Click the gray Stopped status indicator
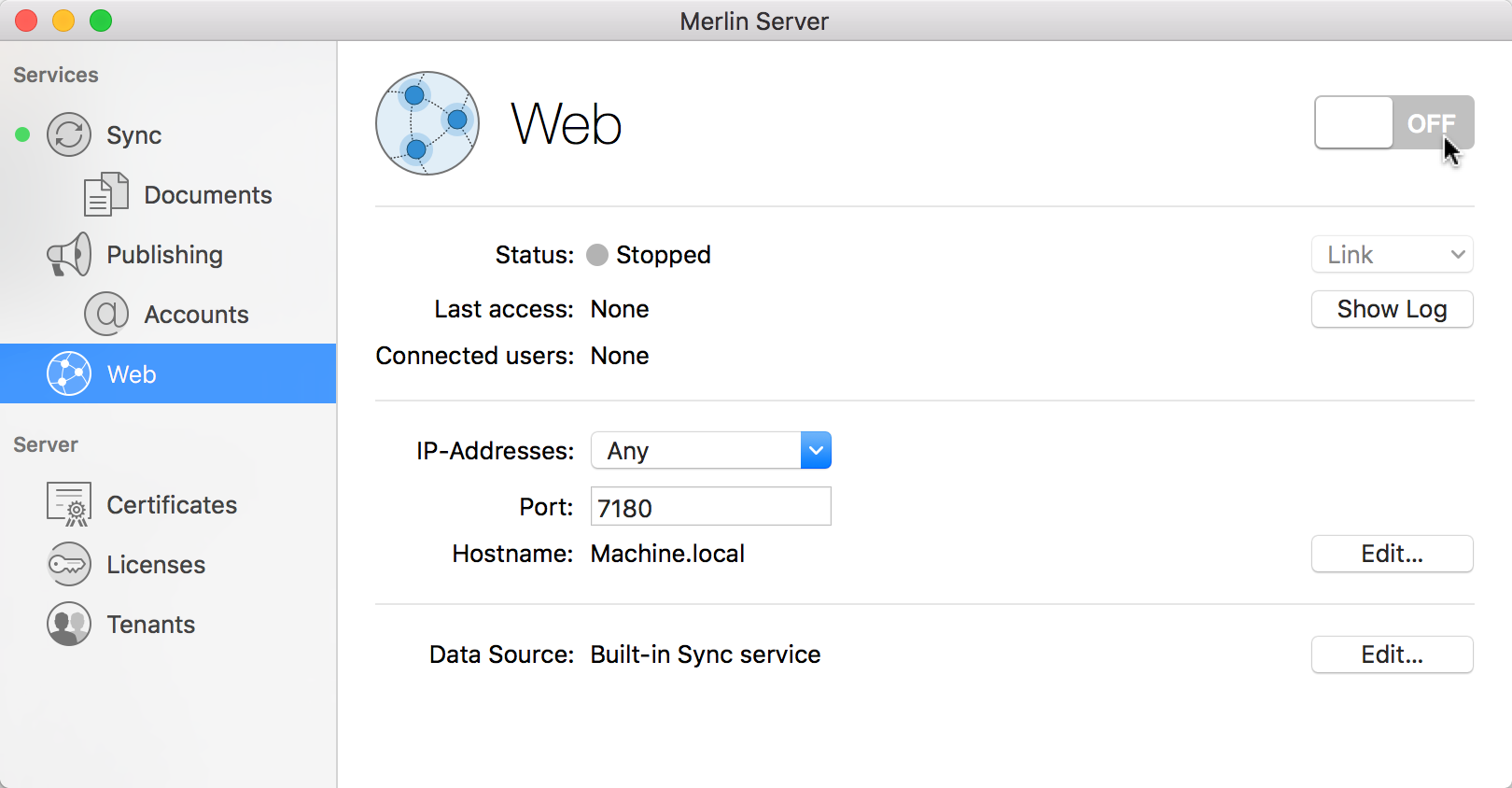 pyautogui.click(x=597, y=255)
